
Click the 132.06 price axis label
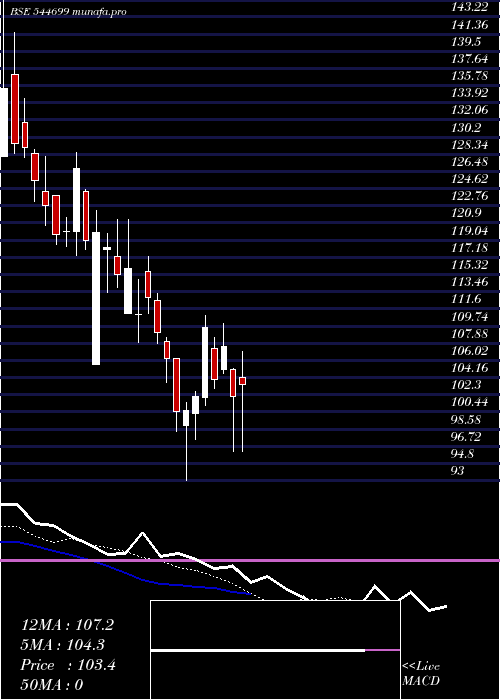(469, 111)
